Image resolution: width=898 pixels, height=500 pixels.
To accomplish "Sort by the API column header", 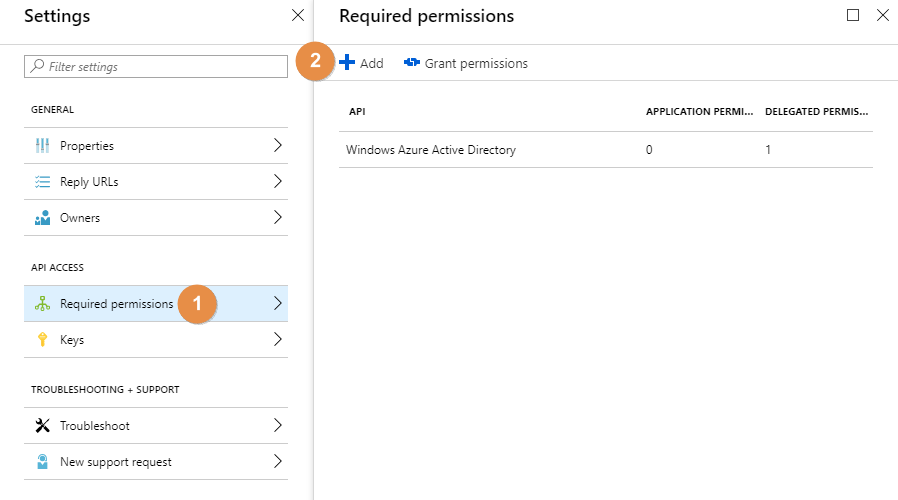I will pyautogui.click(x=357, y=111).
